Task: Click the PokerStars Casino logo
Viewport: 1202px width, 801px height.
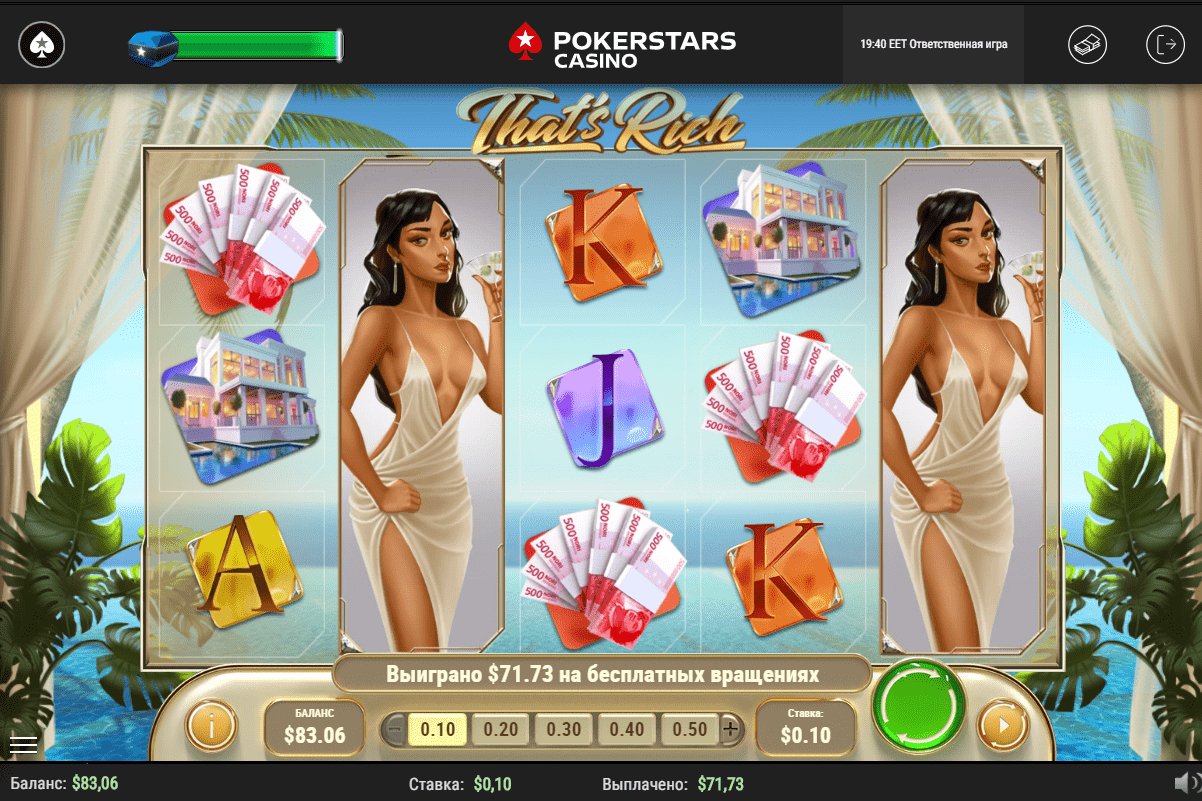Action: click(622, 47)
